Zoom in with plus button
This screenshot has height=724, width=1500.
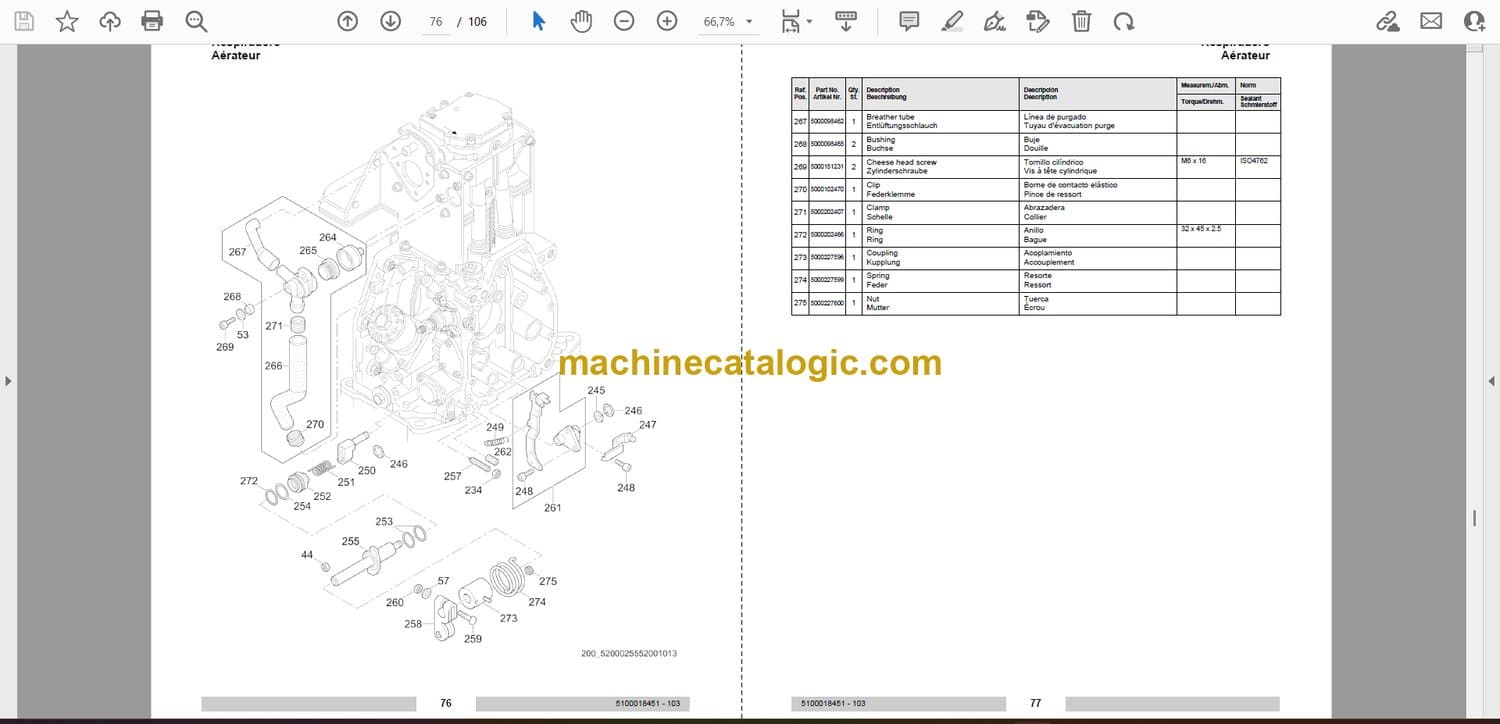point(667,21)
